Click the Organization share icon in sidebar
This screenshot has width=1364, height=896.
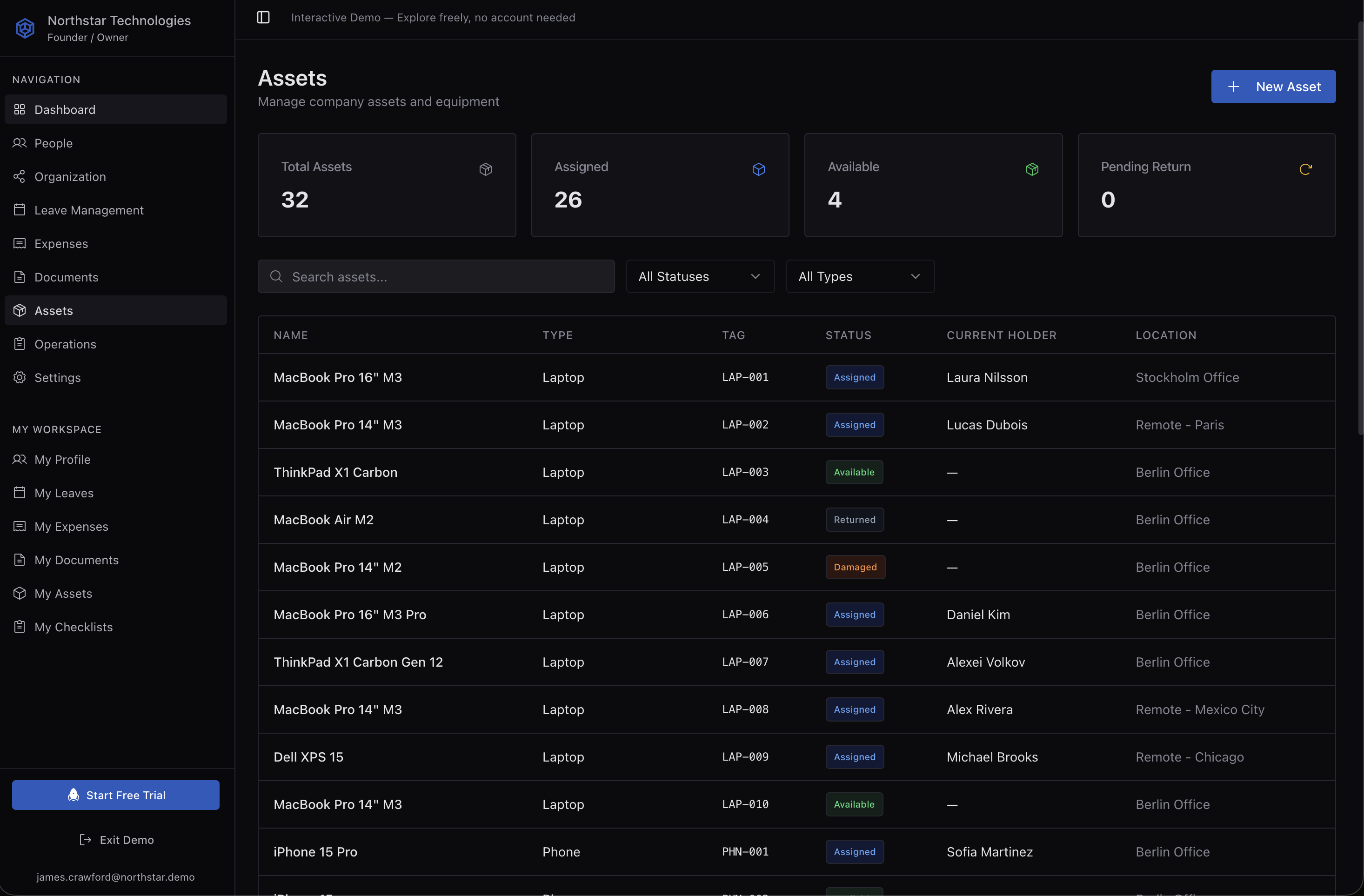tap(20, 177)
